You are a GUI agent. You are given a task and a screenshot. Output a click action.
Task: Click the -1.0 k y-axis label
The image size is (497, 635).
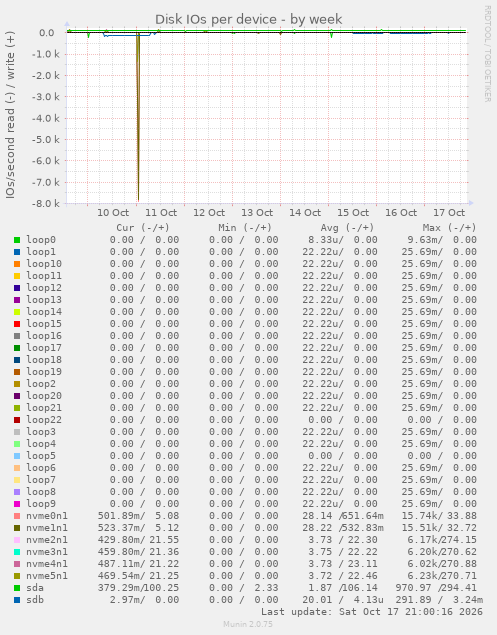[x=46, y=54]
